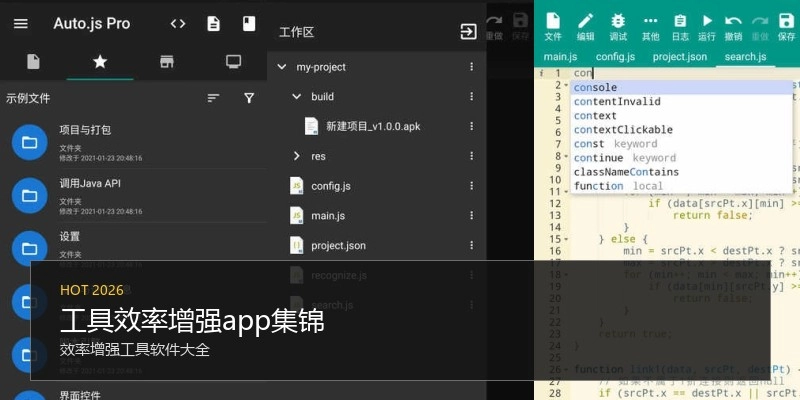This screenshot has height=400, width=800.
Task: Click the exit workspace icon beside 工作区
Action: click(468, 32)
